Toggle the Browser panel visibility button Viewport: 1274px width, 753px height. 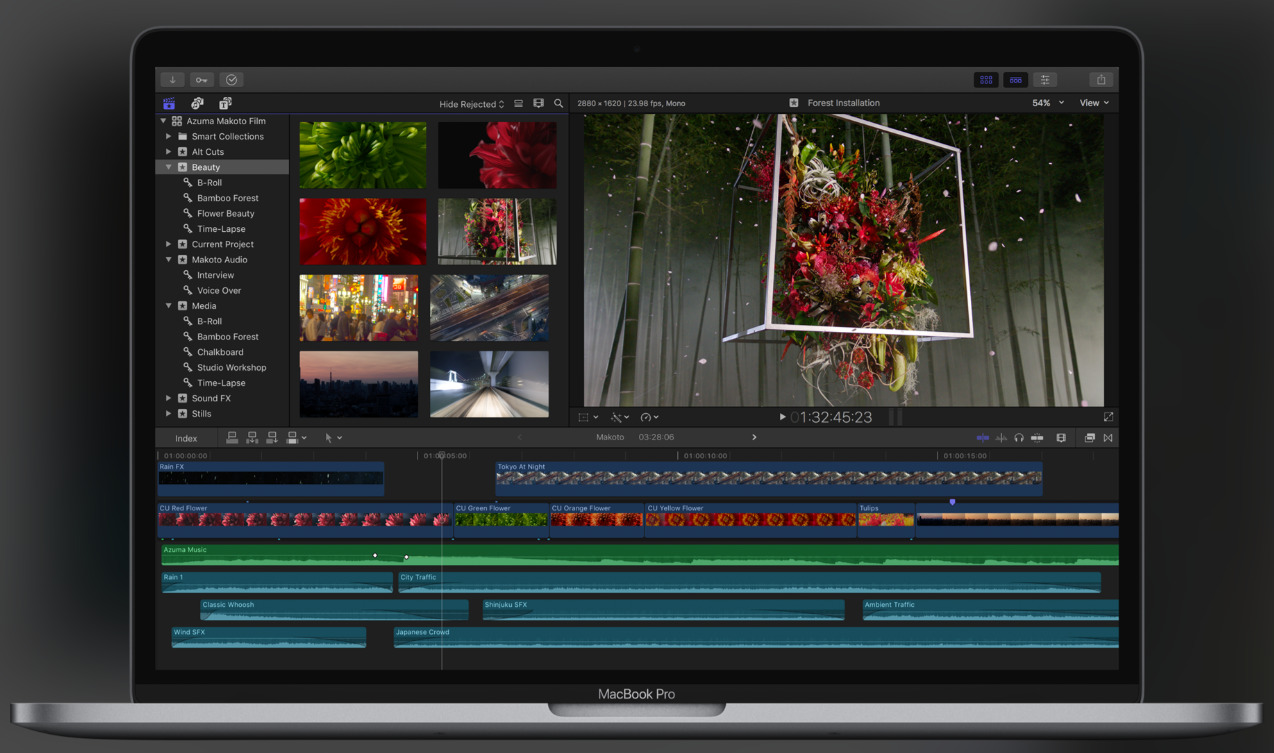[x=986, y=80]
